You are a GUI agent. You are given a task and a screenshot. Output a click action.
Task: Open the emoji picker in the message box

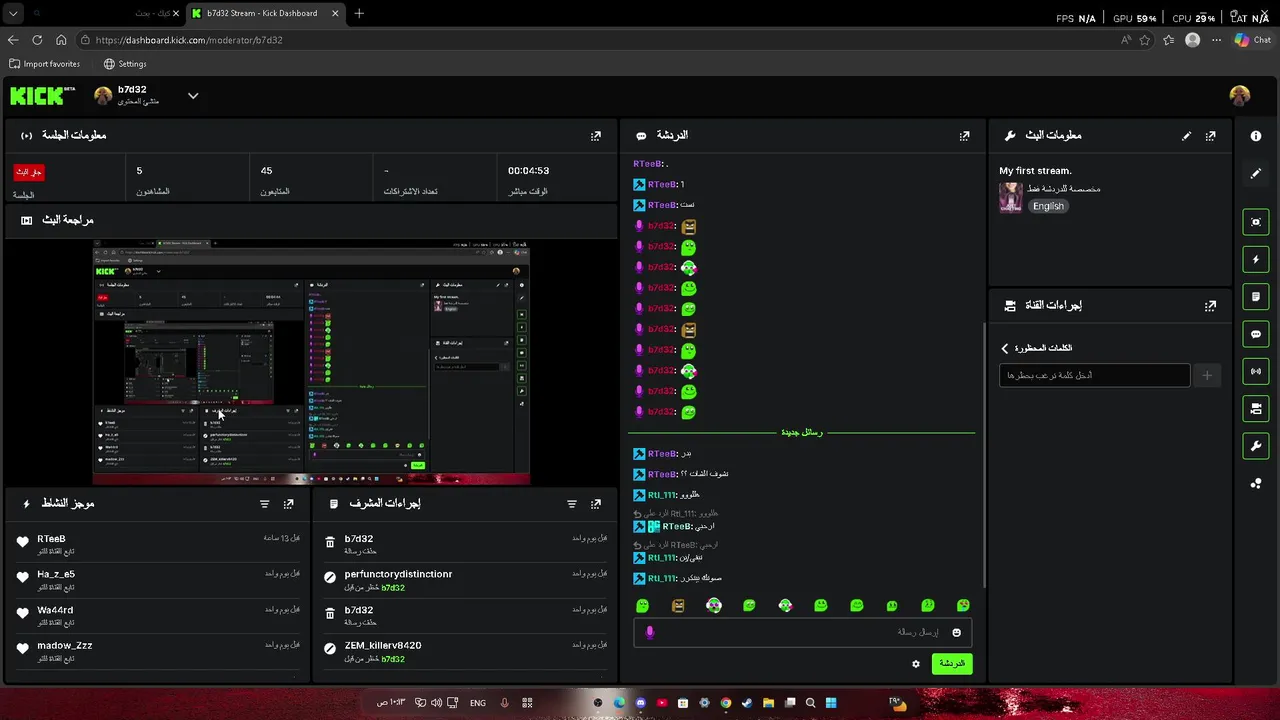(x=957, y=632)
